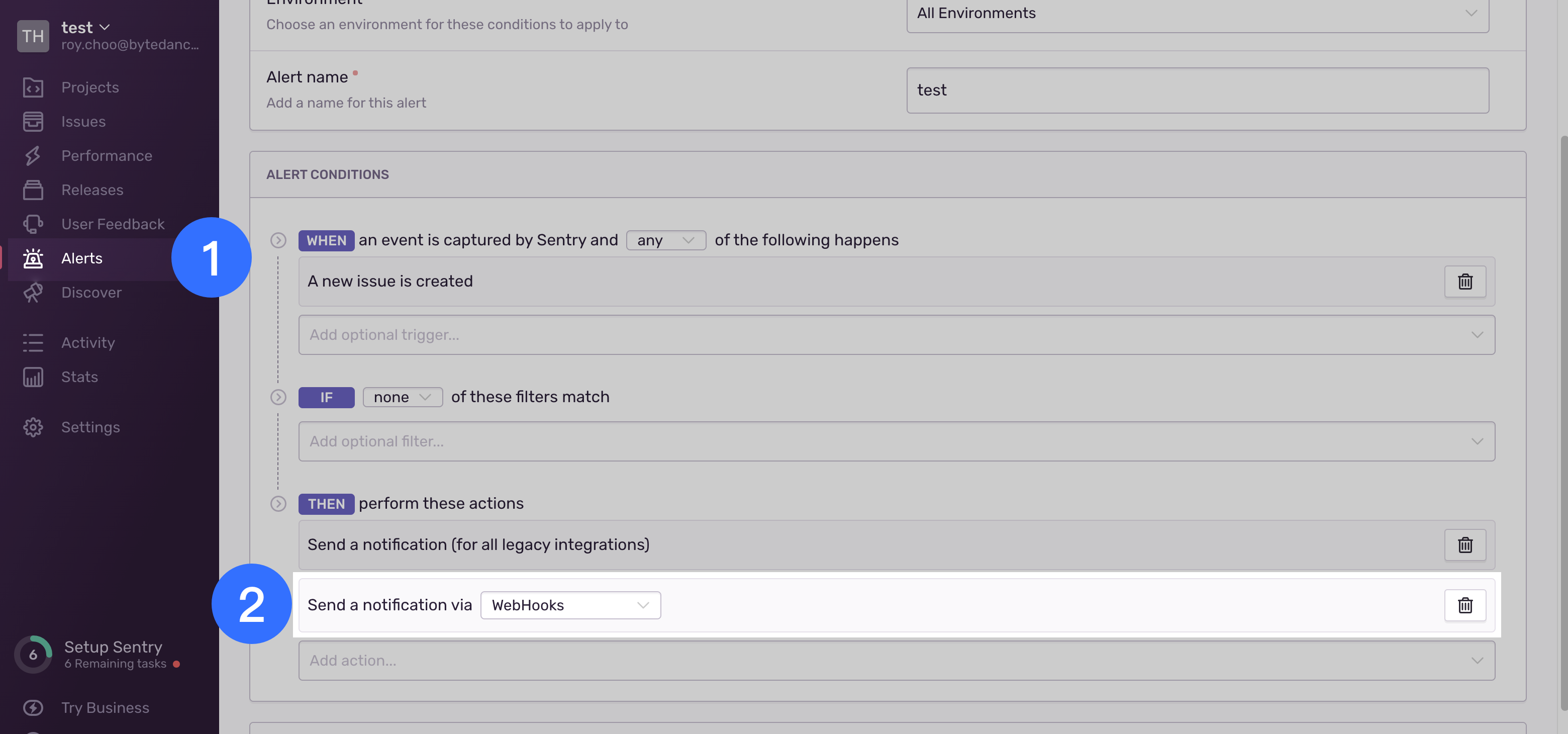The width and height of the screenshot is (1568, 734).
Task: Expand the WebHooks service dropdown
Action: pyautogui.click(x=570, y=605)
